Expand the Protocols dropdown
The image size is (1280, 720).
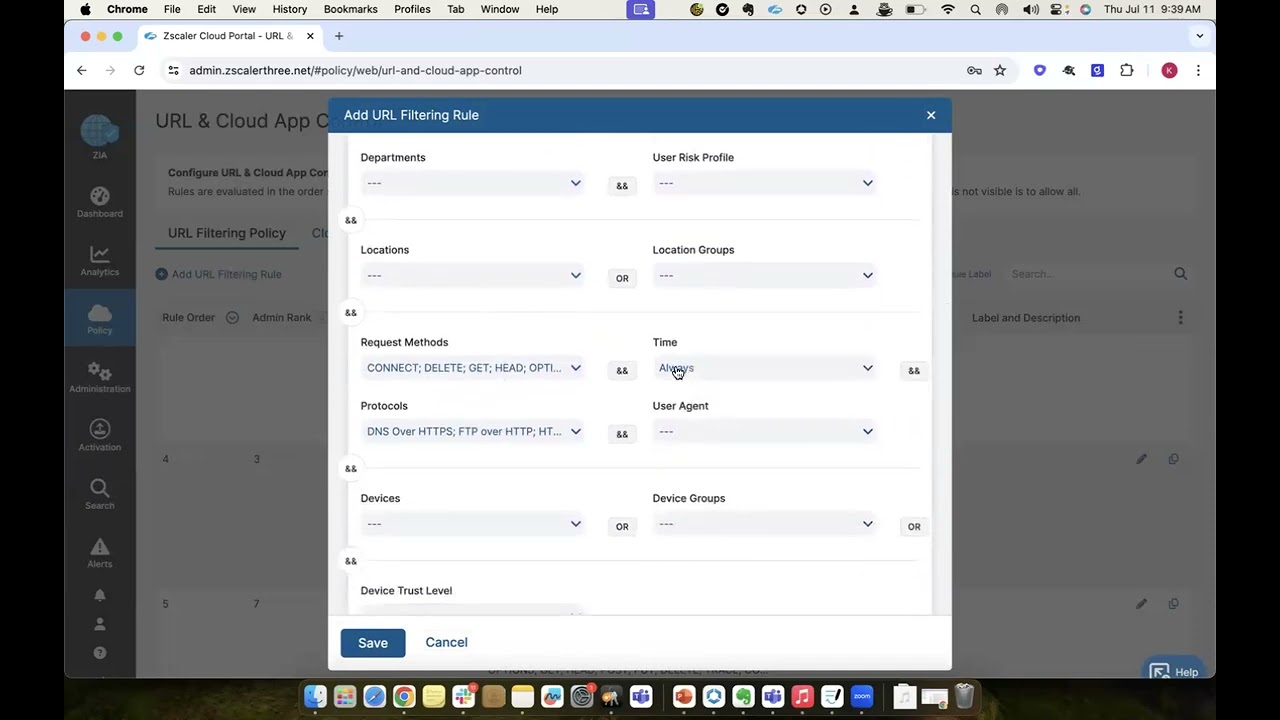pos(473,432)
